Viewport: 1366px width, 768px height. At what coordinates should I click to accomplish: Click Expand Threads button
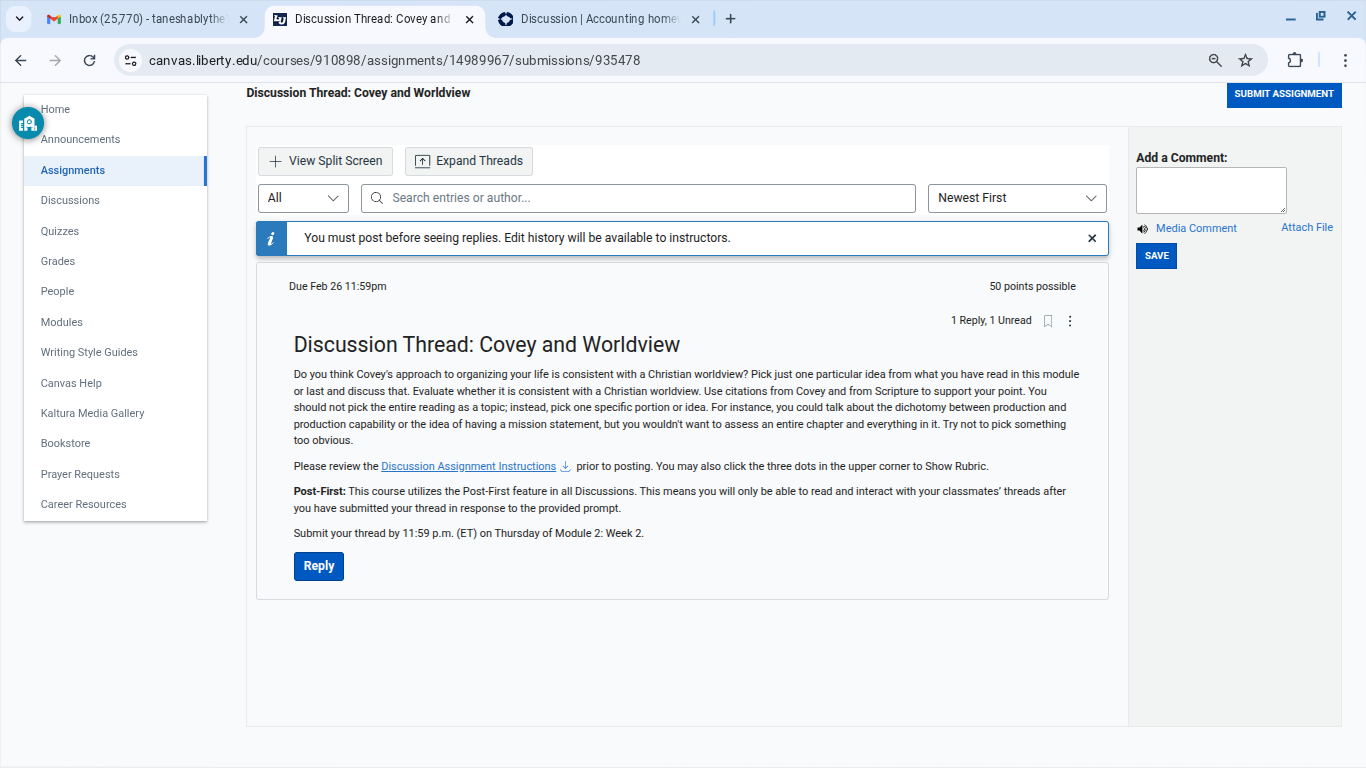[x=469, y=161]
